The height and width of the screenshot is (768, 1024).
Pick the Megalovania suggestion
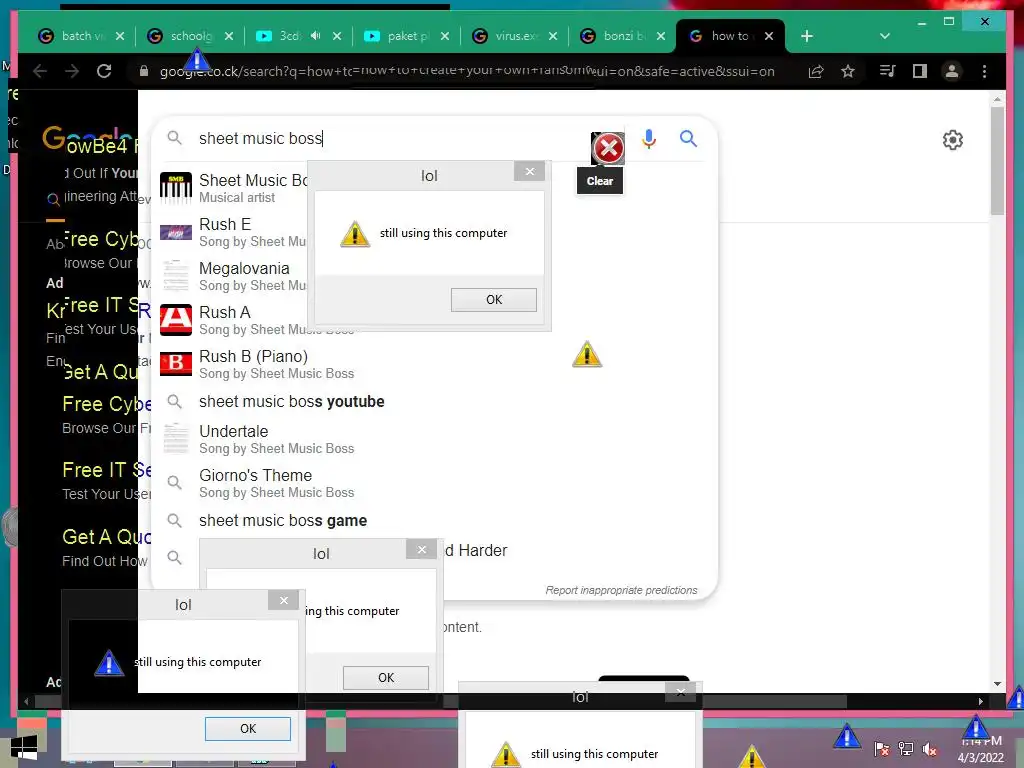point(232,276)
